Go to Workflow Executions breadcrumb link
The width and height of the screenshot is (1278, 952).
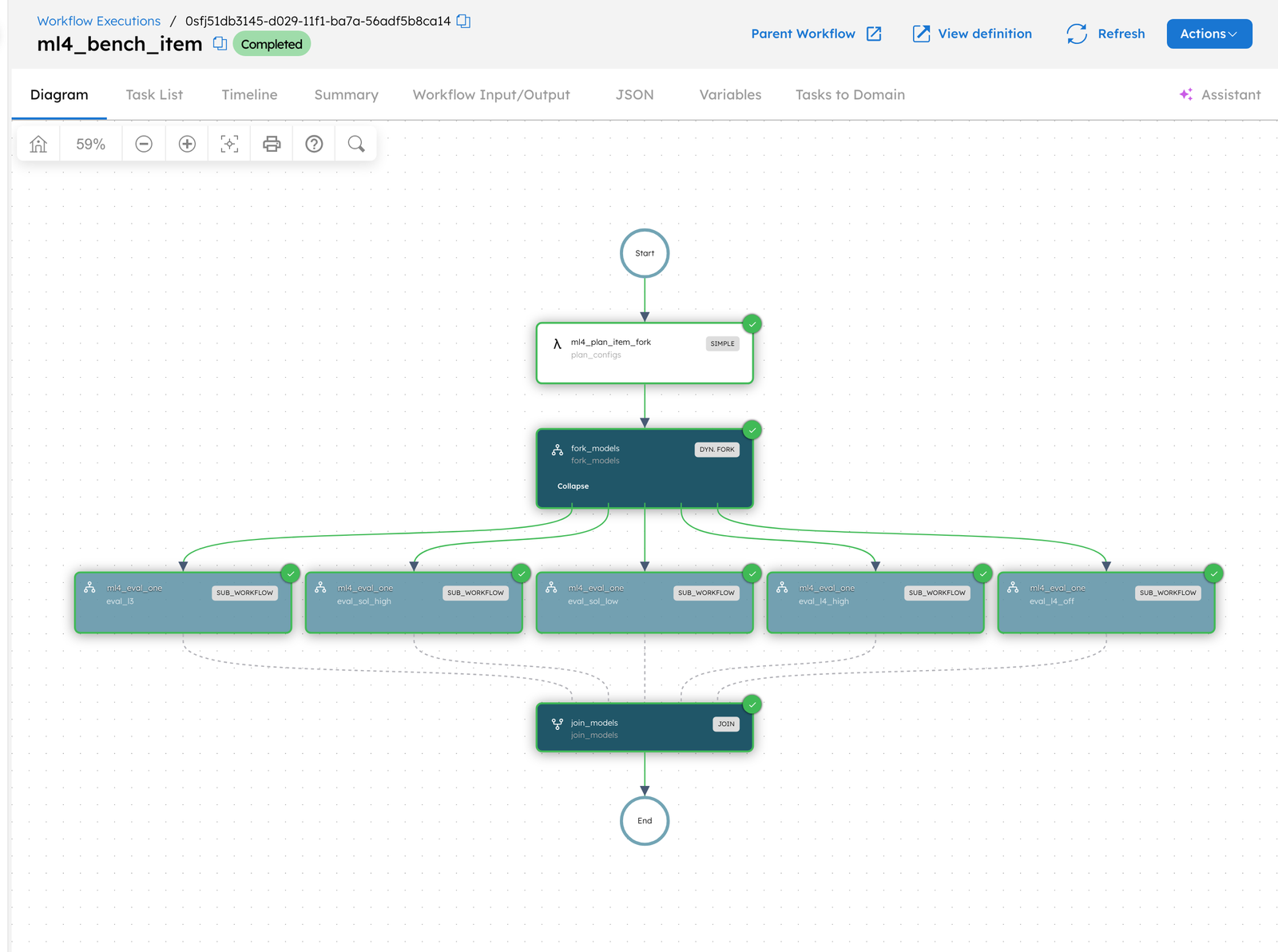pyautogui.click(x=98, y=21)
